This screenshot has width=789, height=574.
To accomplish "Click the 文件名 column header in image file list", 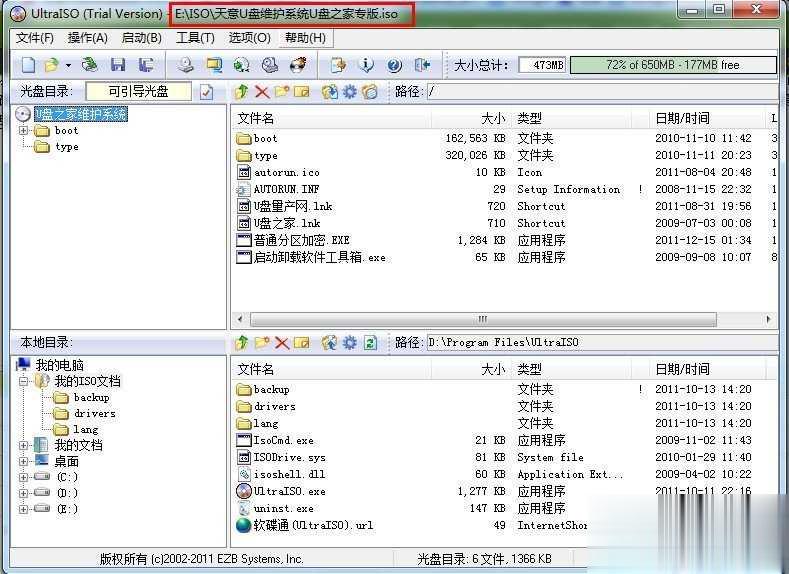I will 332,119.
